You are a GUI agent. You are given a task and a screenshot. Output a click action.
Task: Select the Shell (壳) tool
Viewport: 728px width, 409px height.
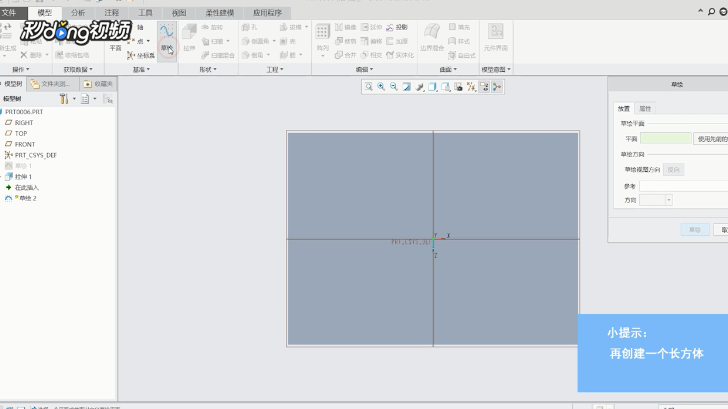coord(288,41)
